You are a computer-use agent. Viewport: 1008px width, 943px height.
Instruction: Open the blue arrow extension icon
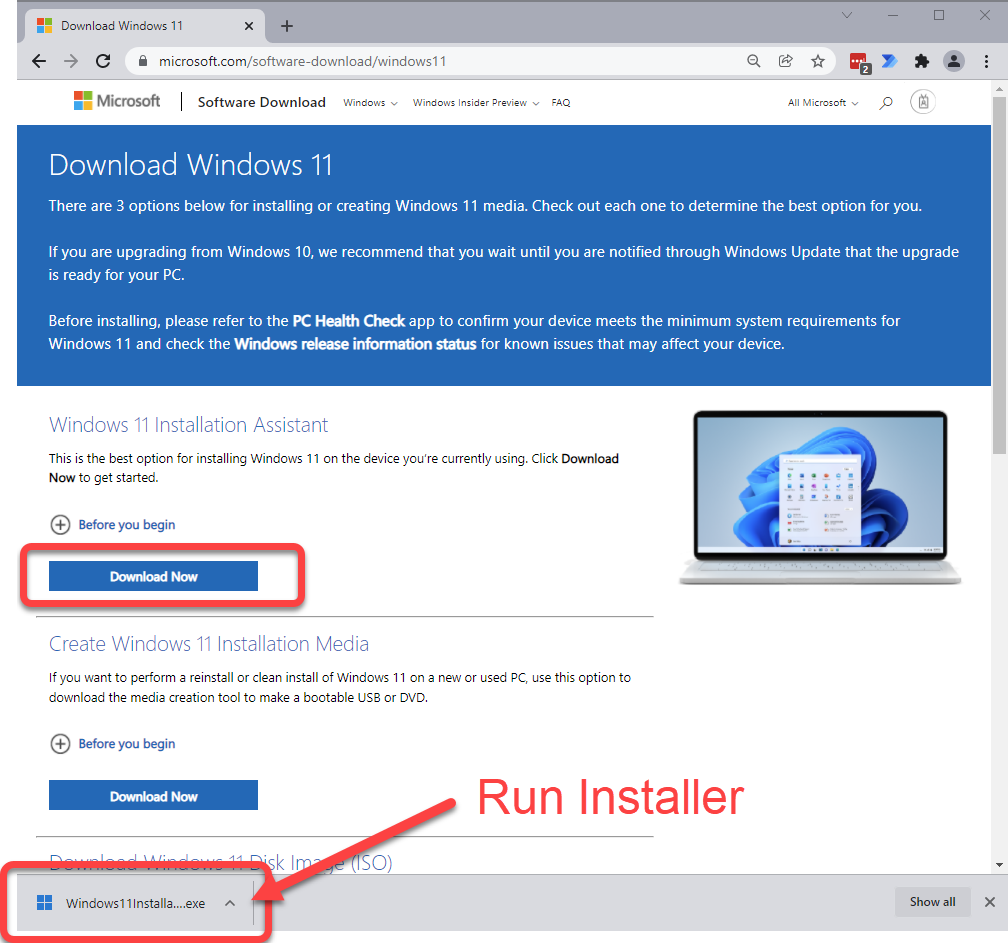coord(890,61)
